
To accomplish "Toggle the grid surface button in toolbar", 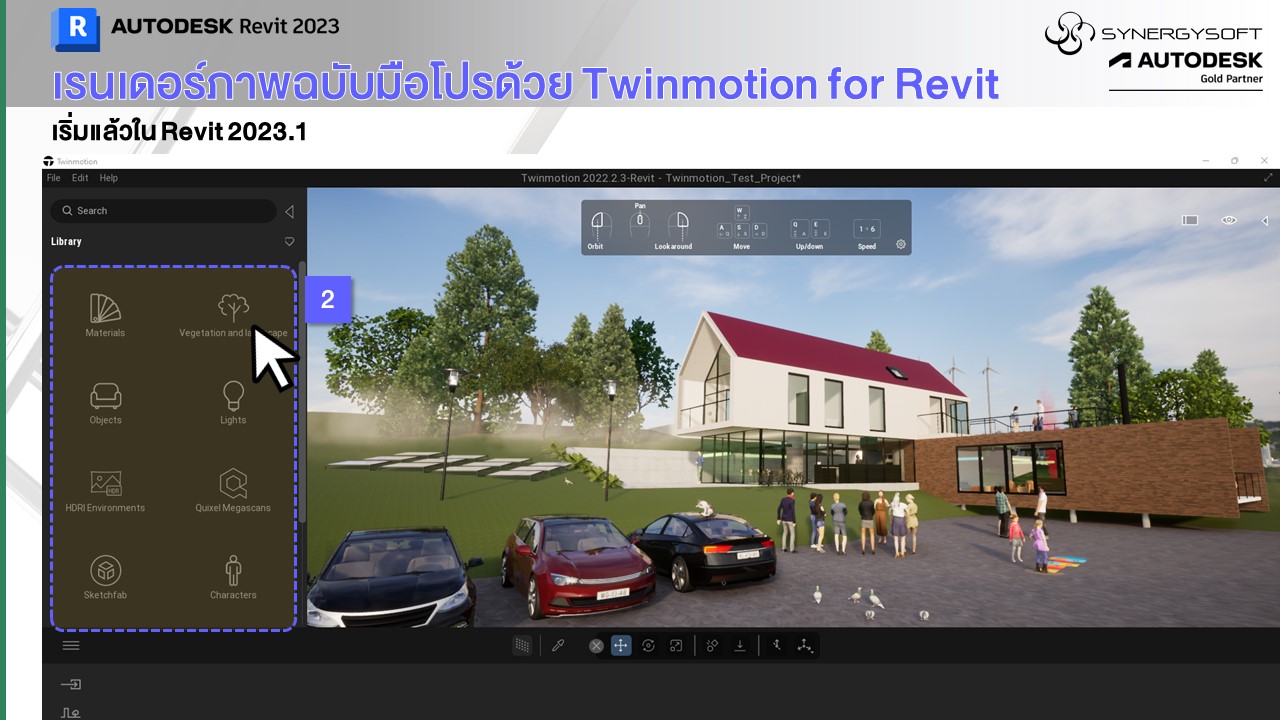I will [x=522, y=646].
